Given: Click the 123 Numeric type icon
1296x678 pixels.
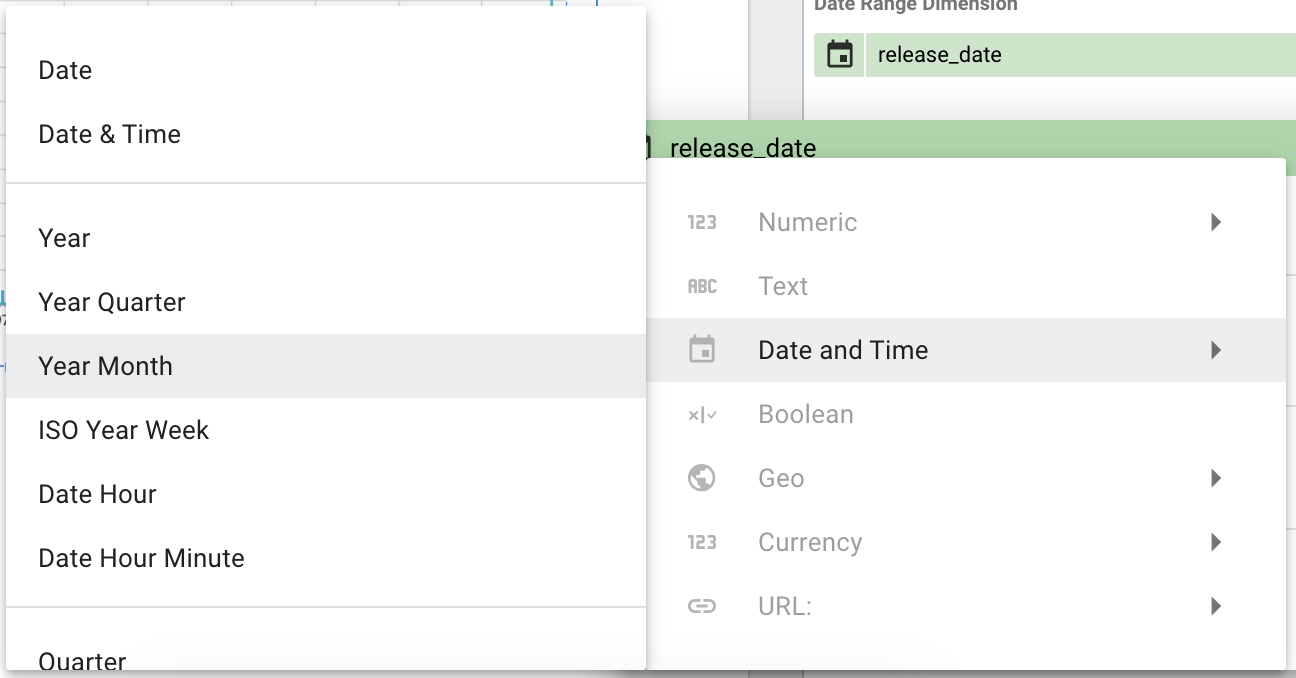Looking at the screenshot, I should [x=702, y=222].
